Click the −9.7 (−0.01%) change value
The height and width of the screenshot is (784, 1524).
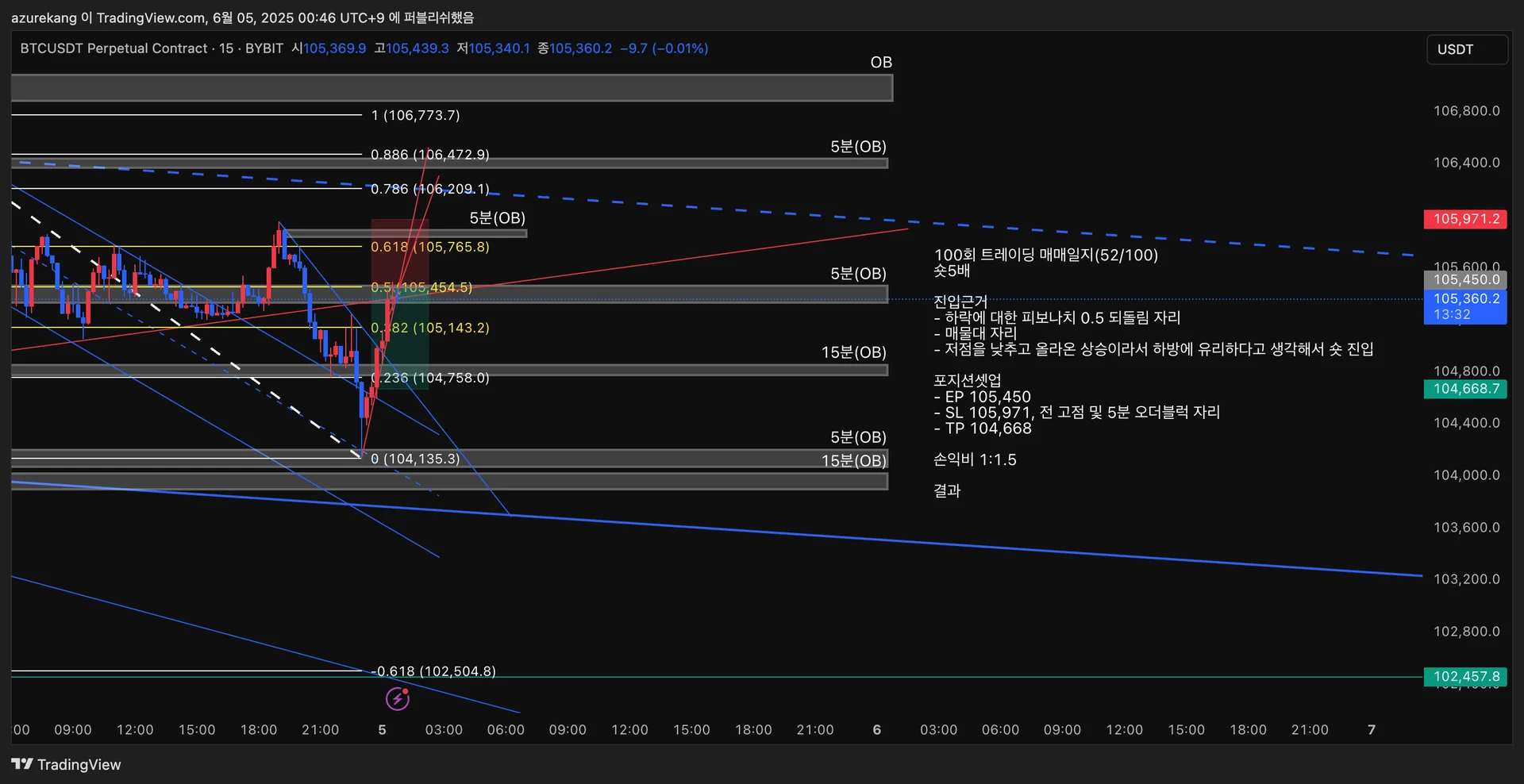[x=664, y=48]
